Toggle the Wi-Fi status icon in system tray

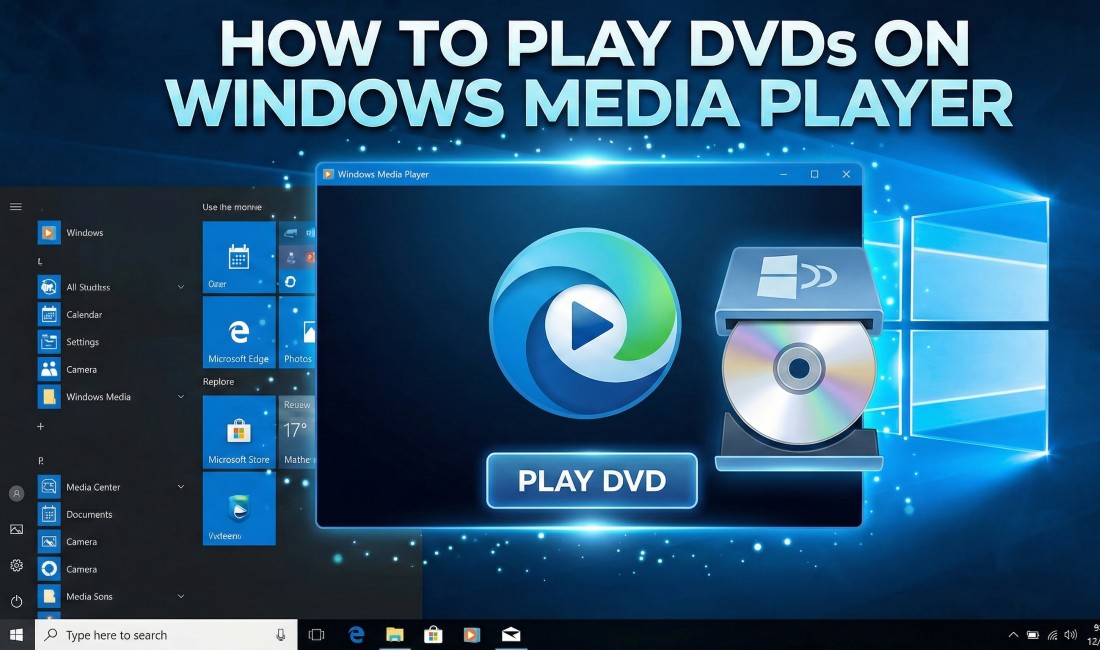pyautogui.click(x=1052, y=634)
